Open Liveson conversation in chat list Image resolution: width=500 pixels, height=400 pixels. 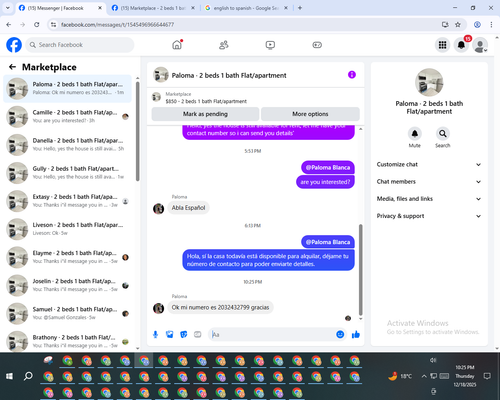[x=68, y=229]
